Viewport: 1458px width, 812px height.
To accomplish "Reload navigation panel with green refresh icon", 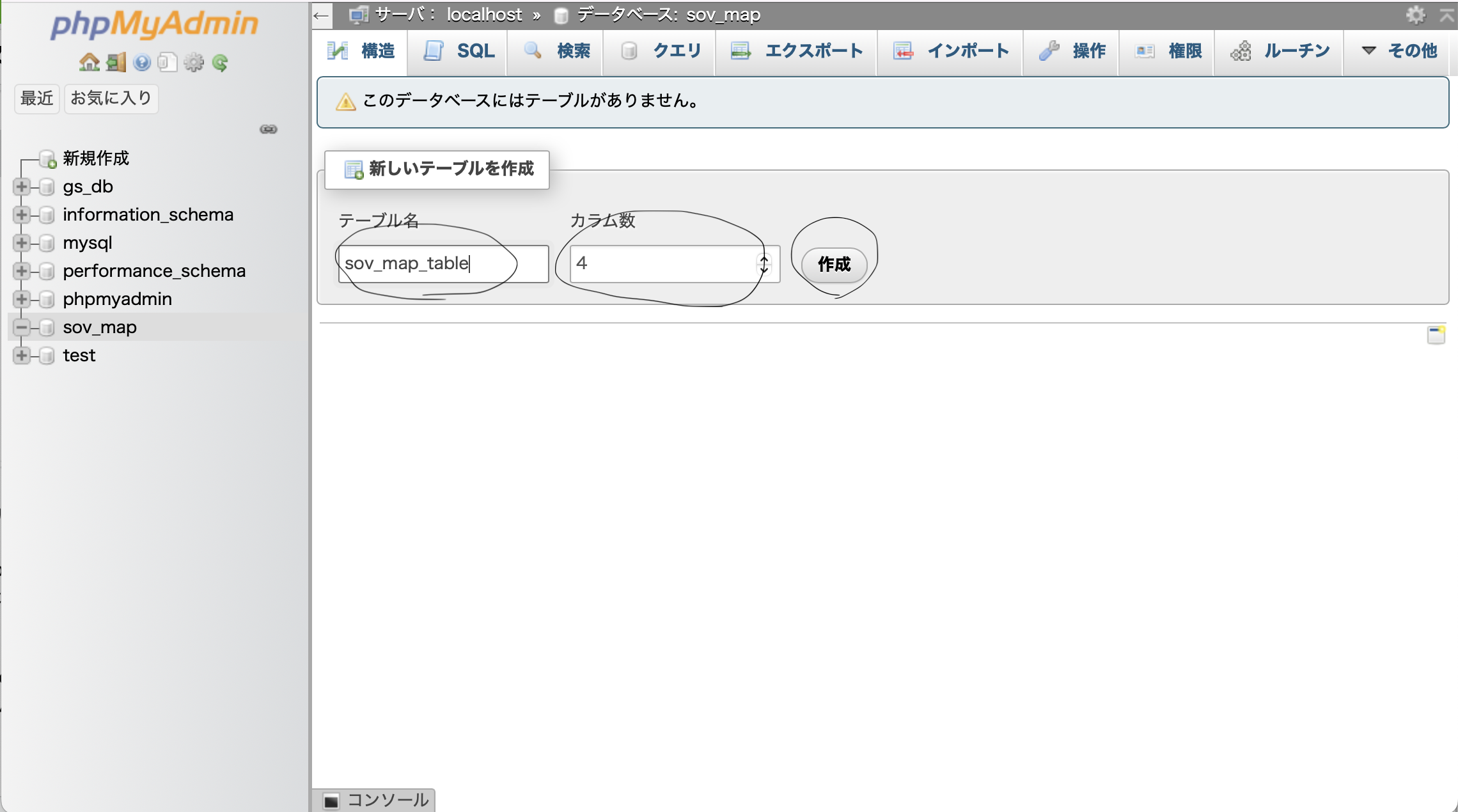I will coord(219,62).
